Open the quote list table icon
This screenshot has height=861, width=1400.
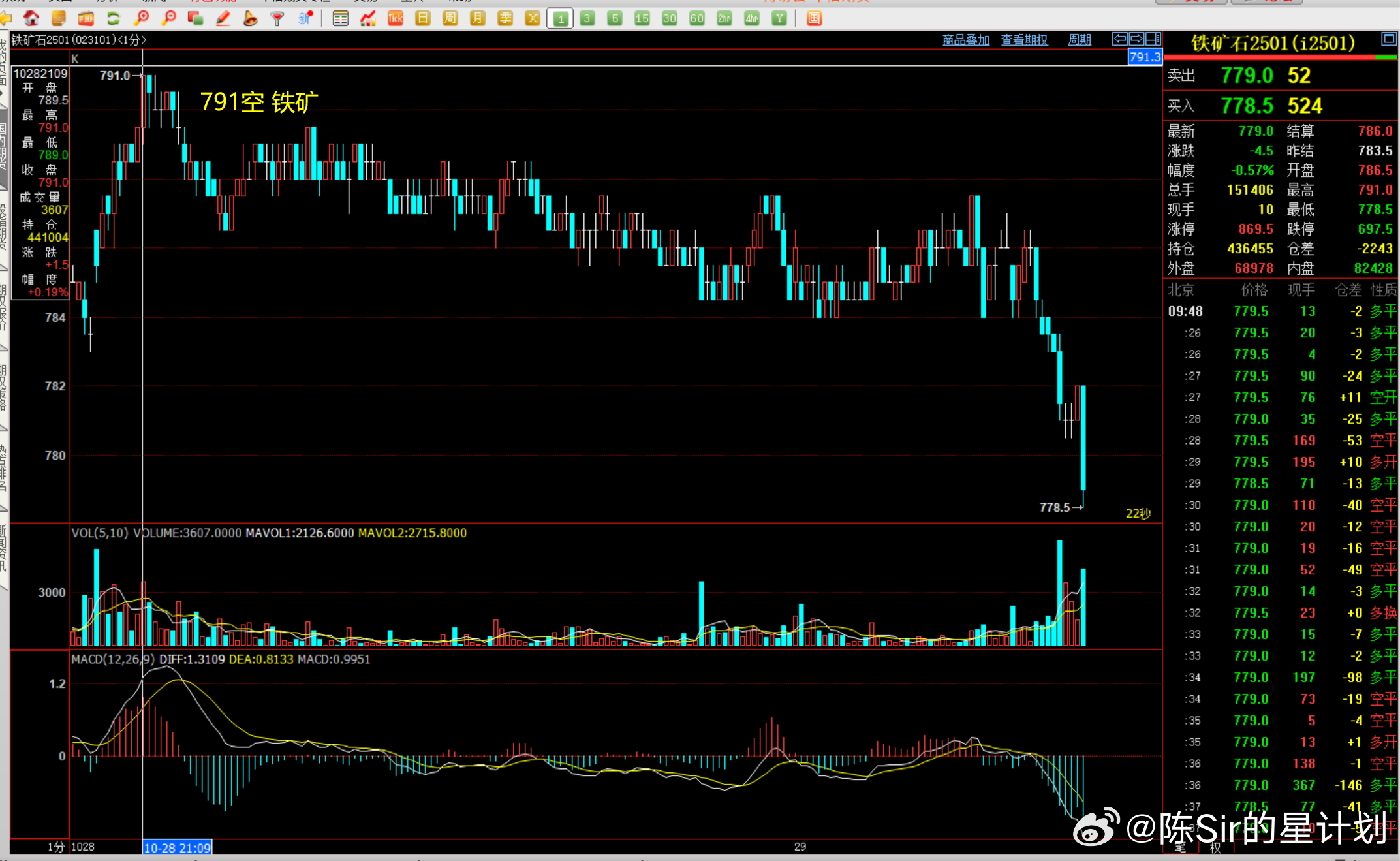coord(340,18)
